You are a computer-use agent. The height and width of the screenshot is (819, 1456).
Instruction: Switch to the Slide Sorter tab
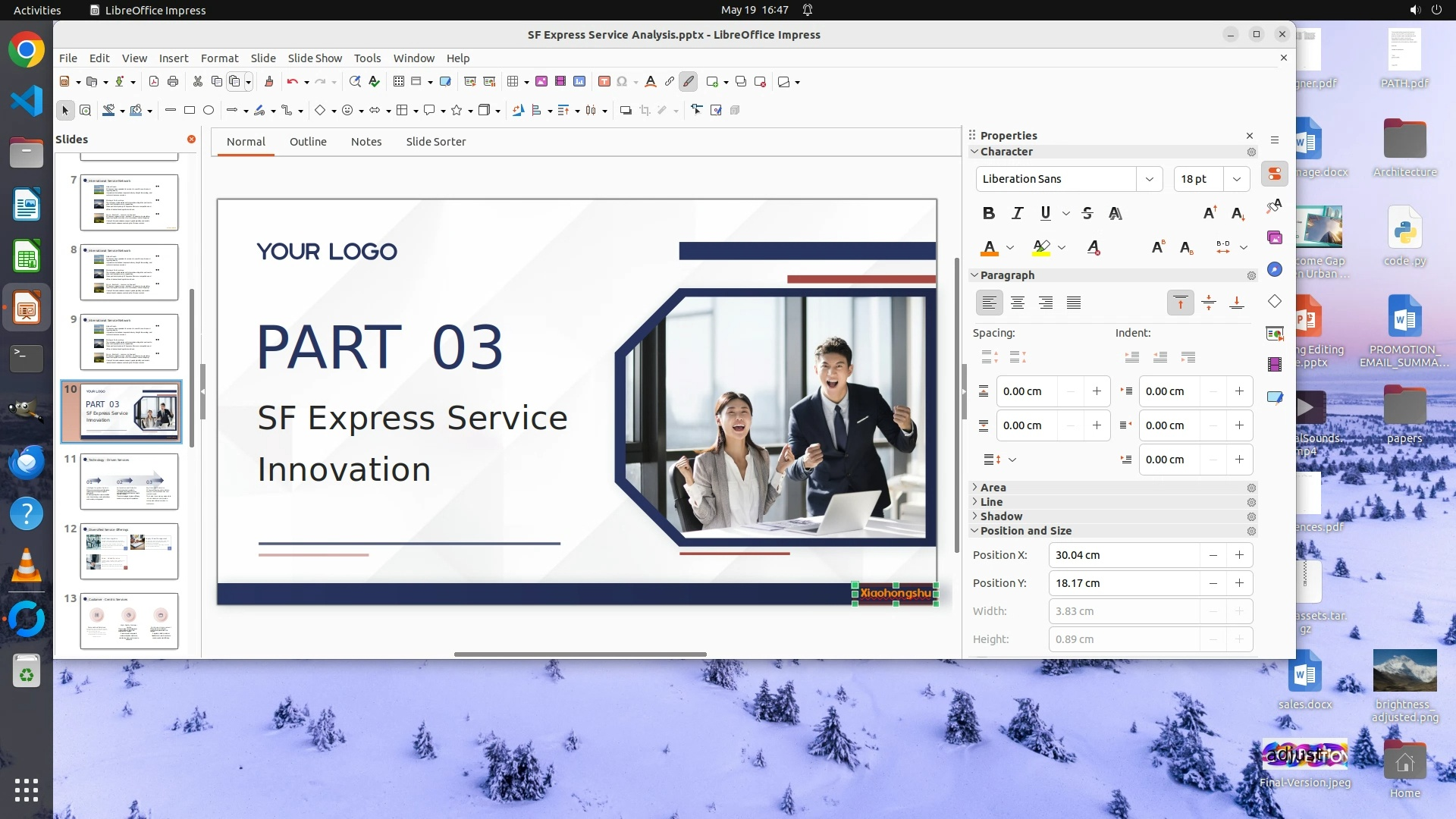[435, 142]
